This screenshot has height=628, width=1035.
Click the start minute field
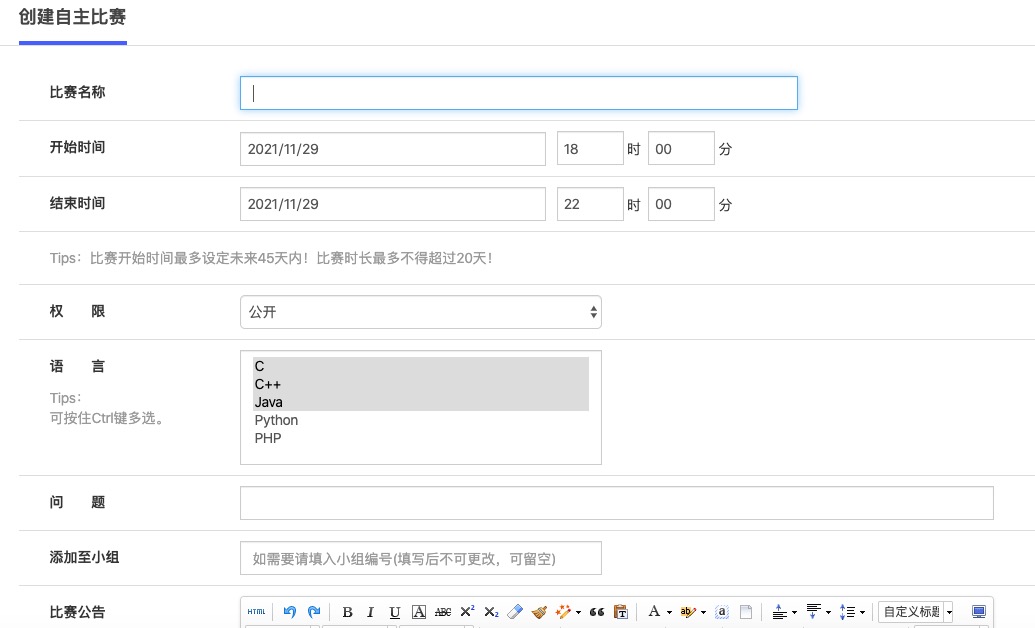pos(681,149)
